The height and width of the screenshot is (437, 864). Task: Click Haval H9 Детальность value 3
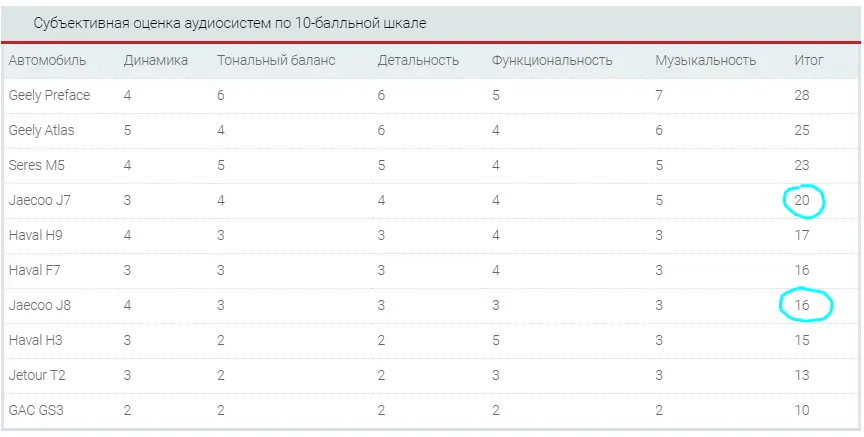pos(381,235)
